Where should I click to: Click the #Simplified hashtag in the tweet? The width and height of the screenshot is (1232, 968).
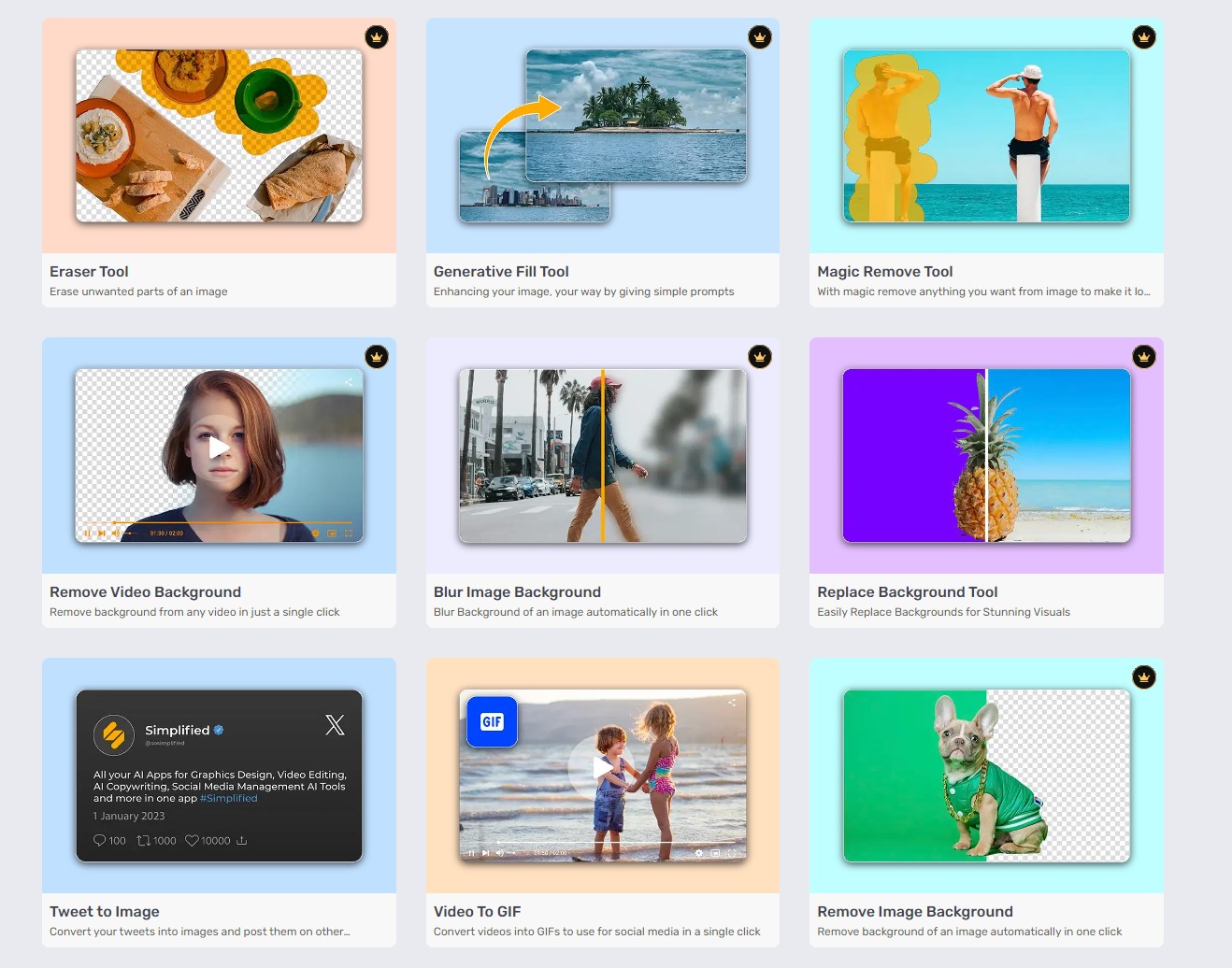point(228,799)
